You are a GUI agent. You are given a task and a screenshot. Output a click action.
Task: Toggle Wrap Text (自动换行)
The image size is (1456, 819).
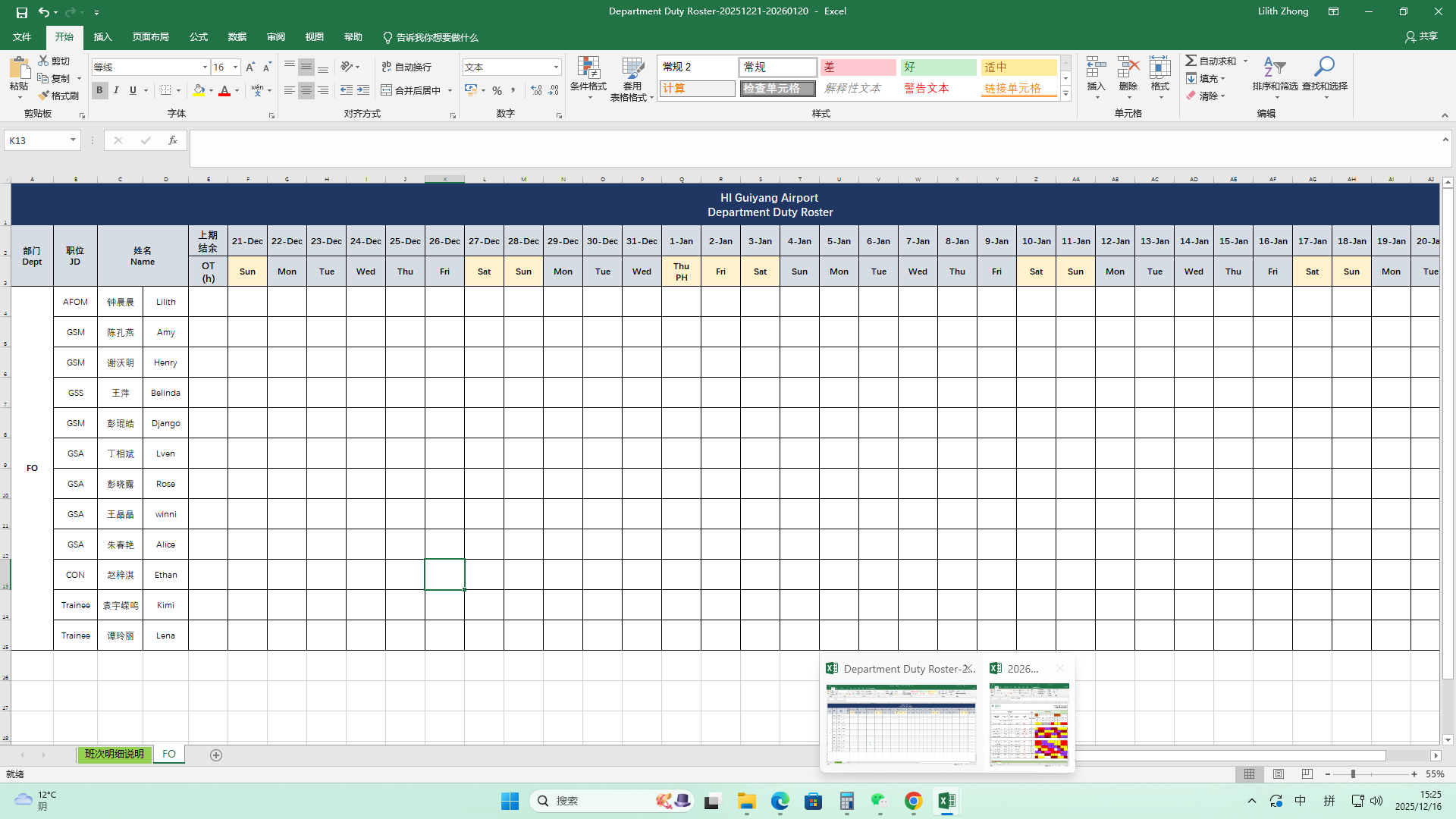point(406,67)
